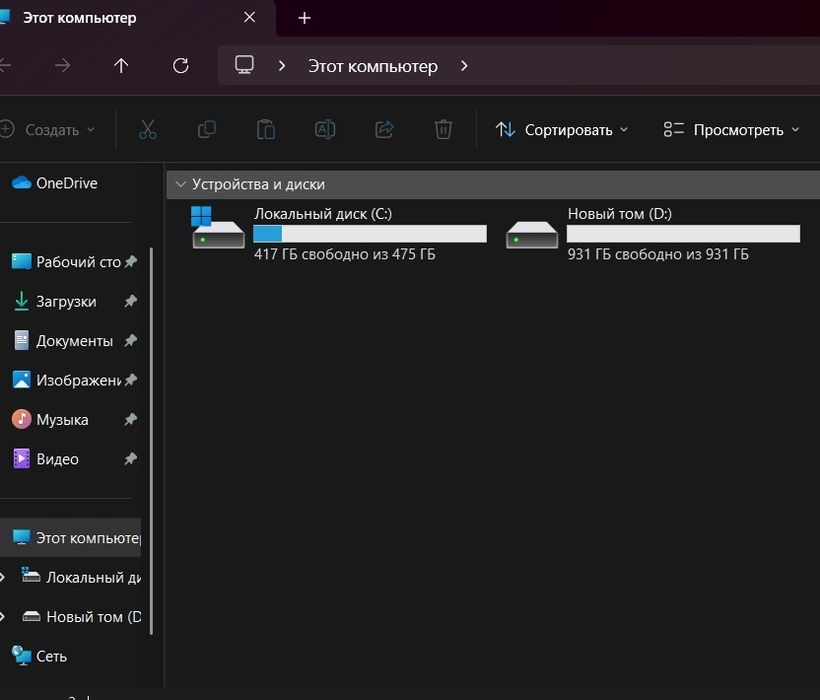Click pin icon next to Видео
Screen dimensions: 820x700
pyautogui.click(x=131, y=458)
